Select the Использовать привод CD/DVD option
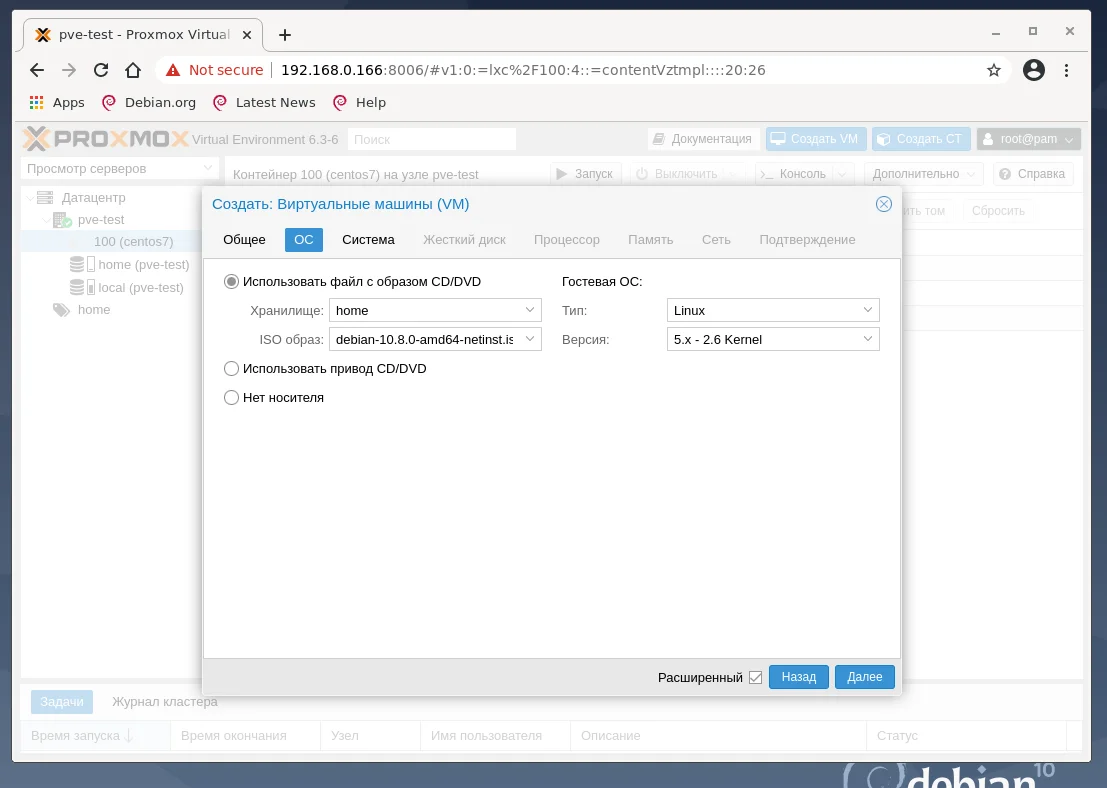Viewport: 1107px width, 788px height. click(x=231, y=368)
